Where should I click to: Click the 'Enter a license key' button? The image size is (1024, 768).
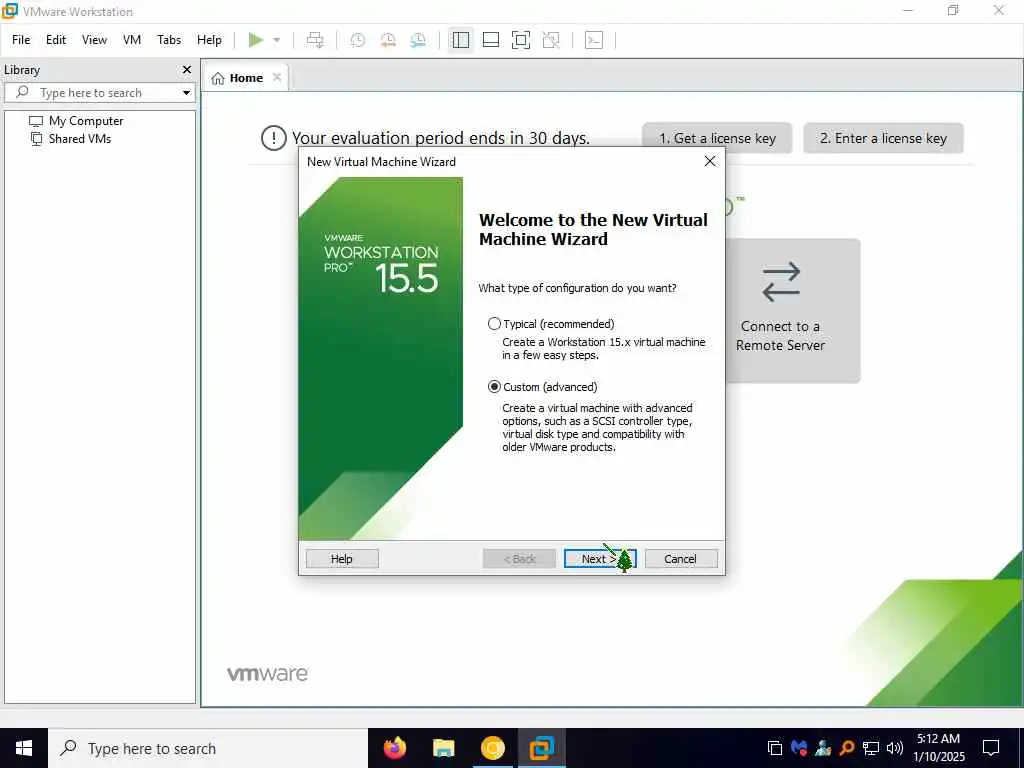tap(883, 138)
